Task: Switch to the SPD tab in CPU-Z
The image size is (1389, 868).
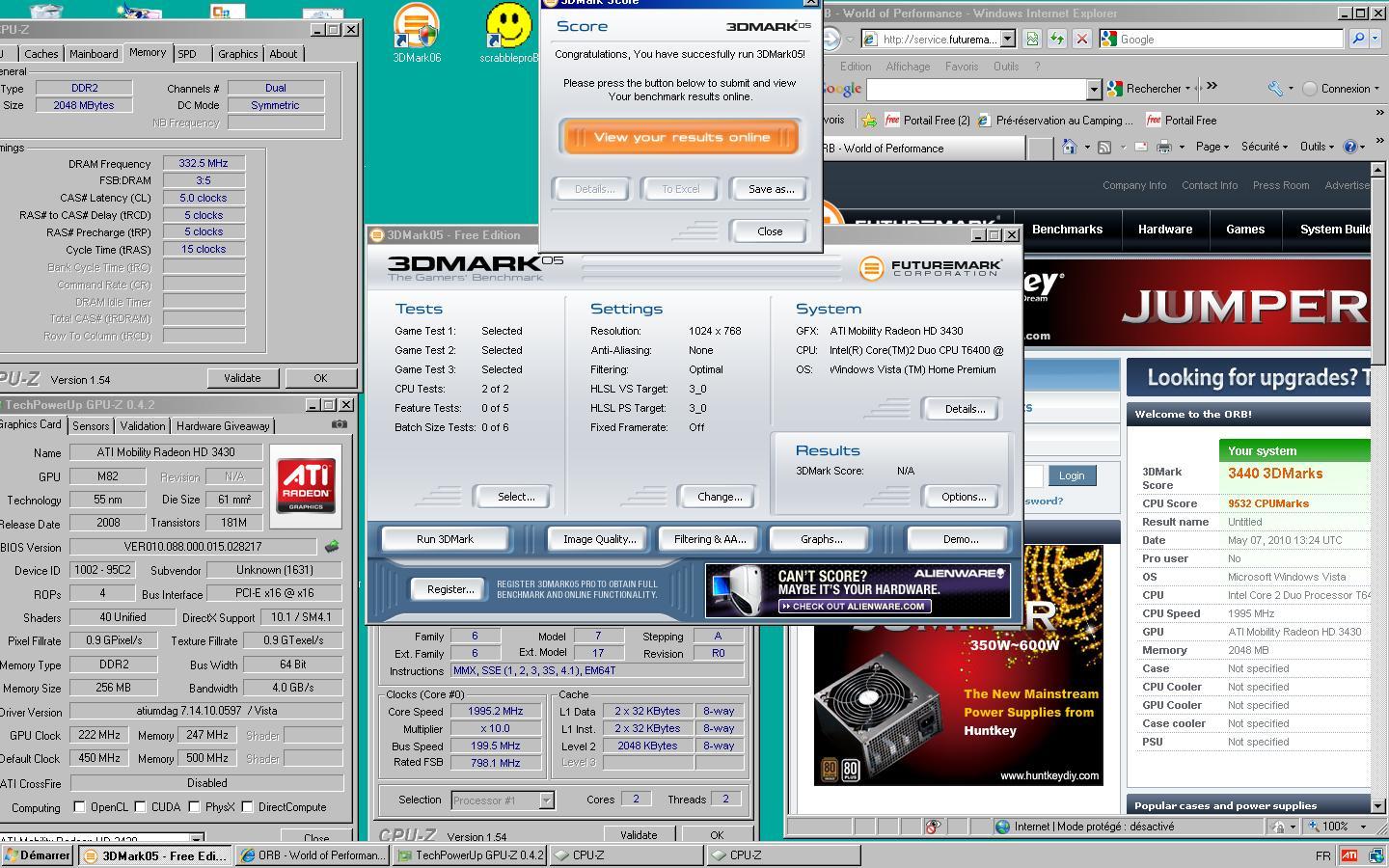Action: coord(187,54)
